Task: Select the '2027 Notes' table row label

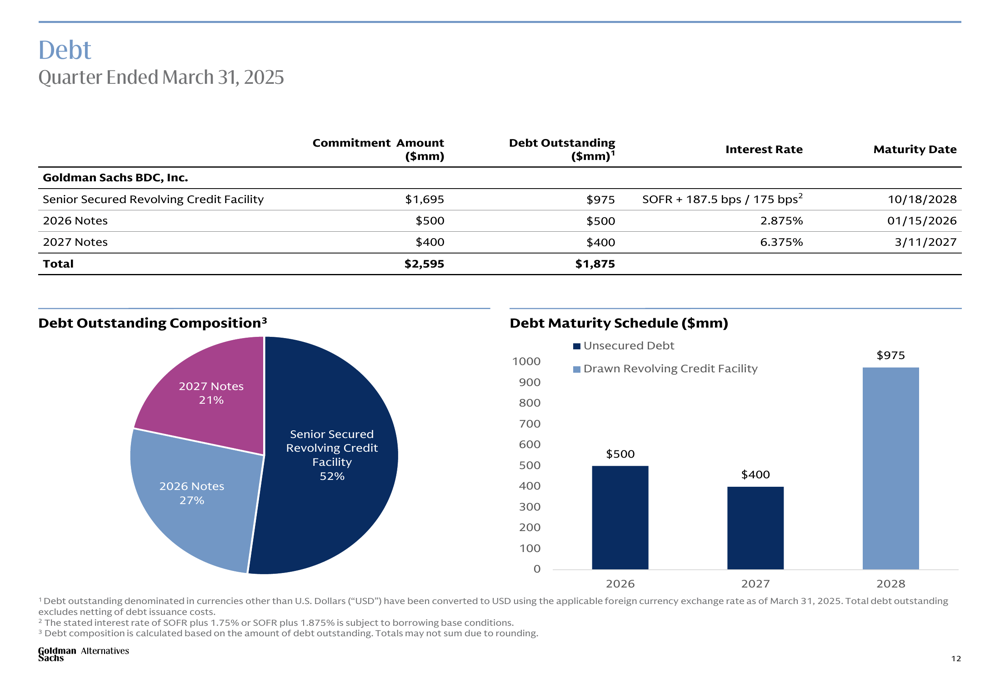Action: click(75, 242)
